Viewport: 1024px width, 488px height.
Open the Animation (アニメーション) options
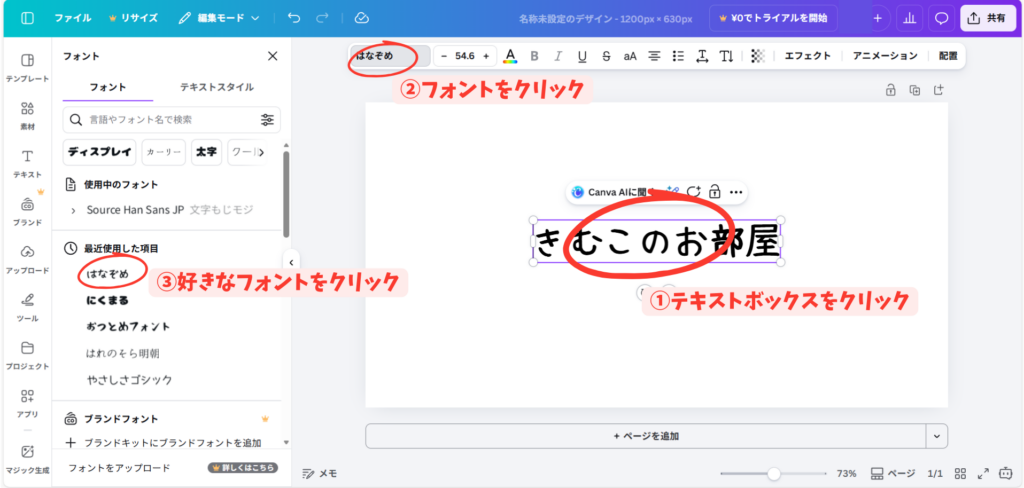tap(885, 56)
